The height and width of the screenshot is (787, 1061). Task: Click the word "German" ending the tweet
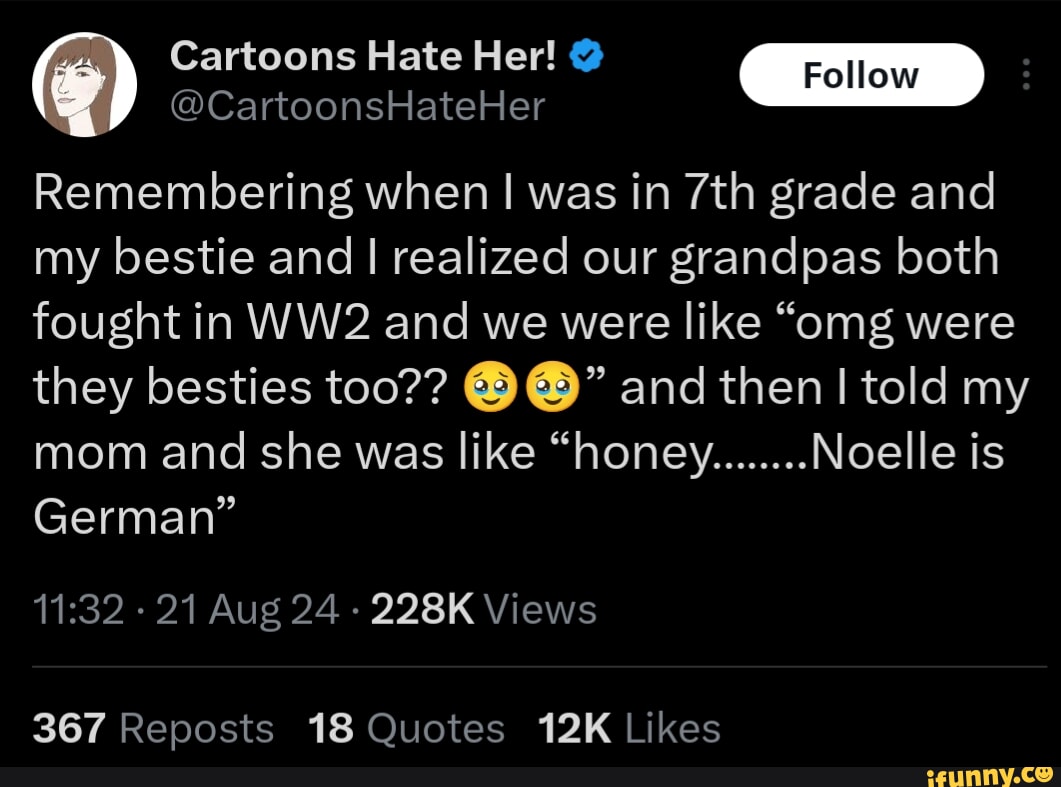pyautogui.click(x=125, y=518)
